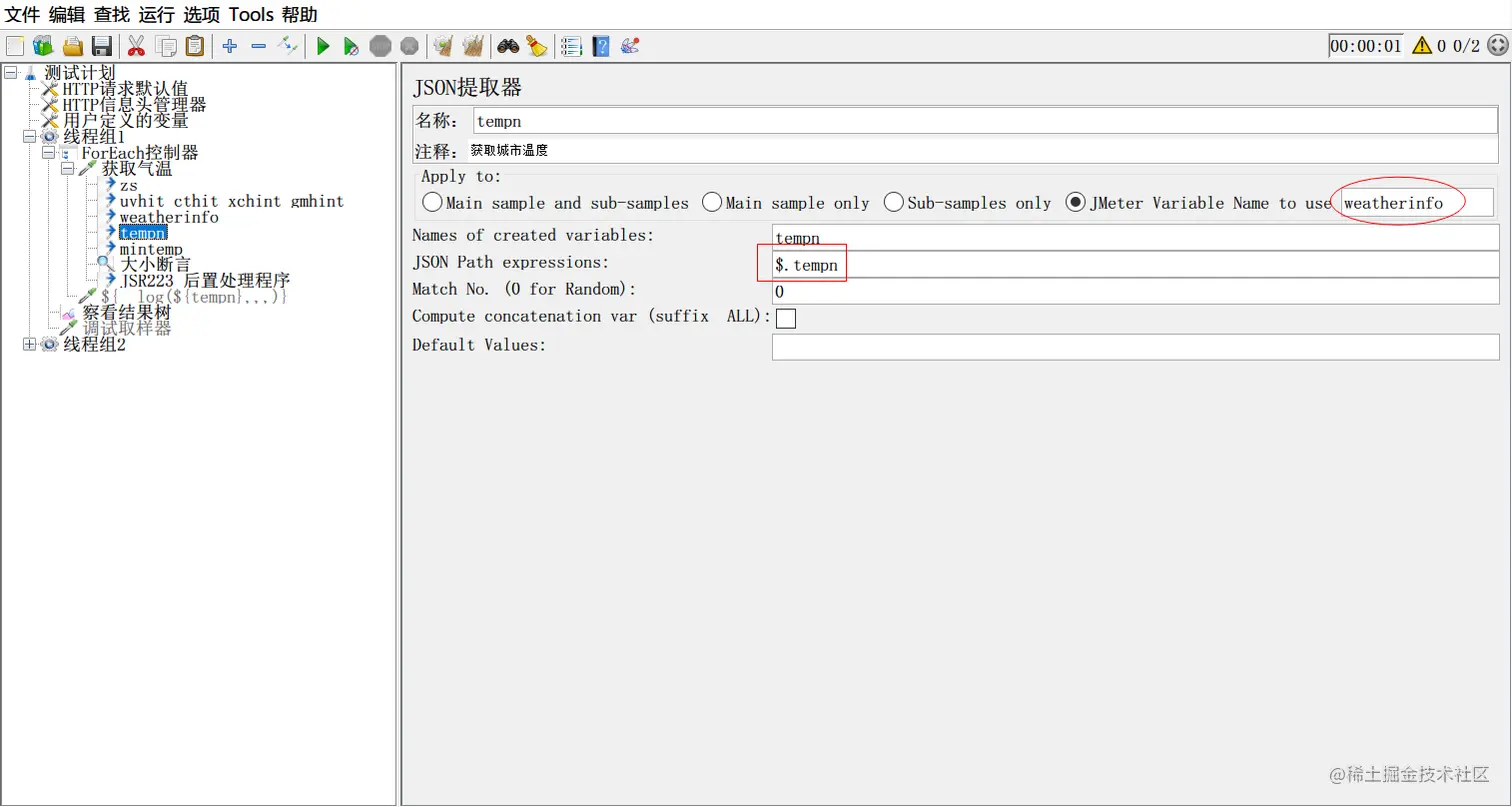Click the blue minus Collapse All icon

point(259,46)
